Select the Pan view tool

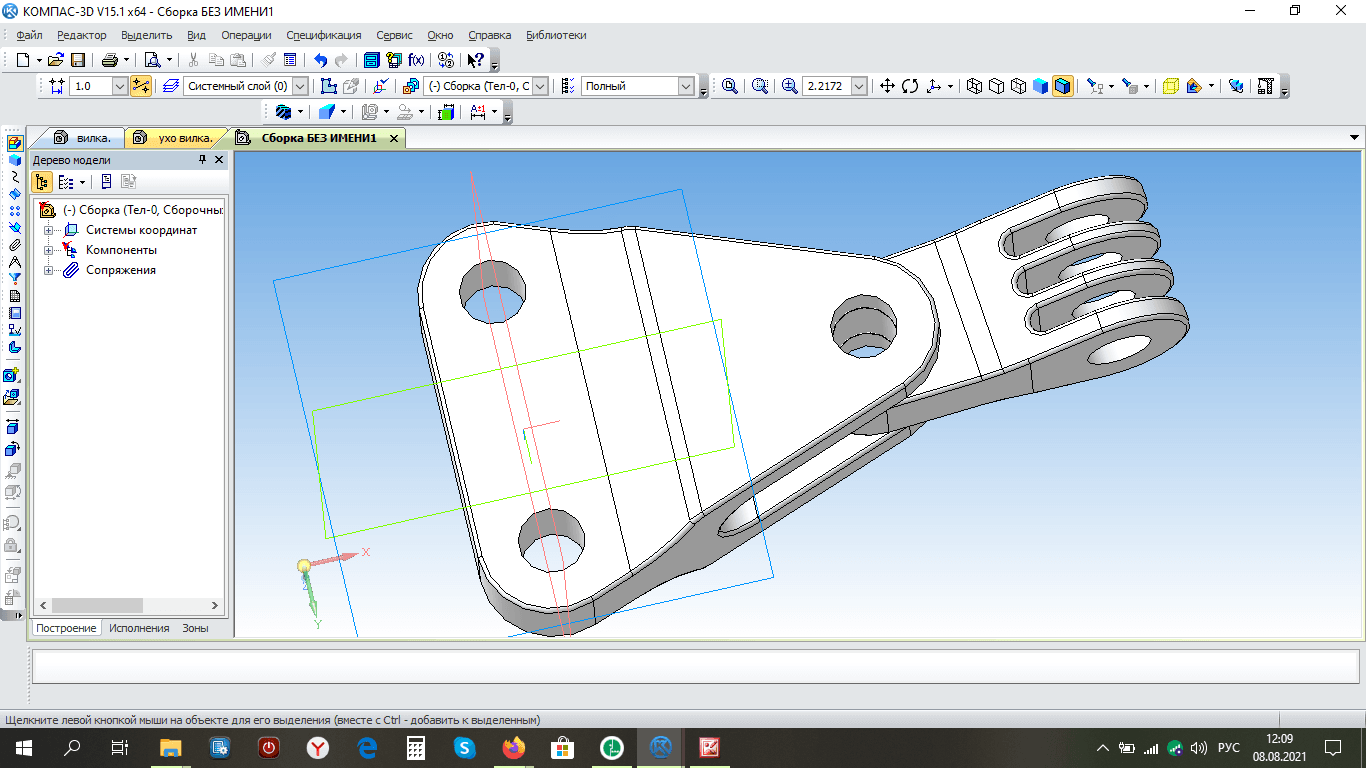point(887,86)
